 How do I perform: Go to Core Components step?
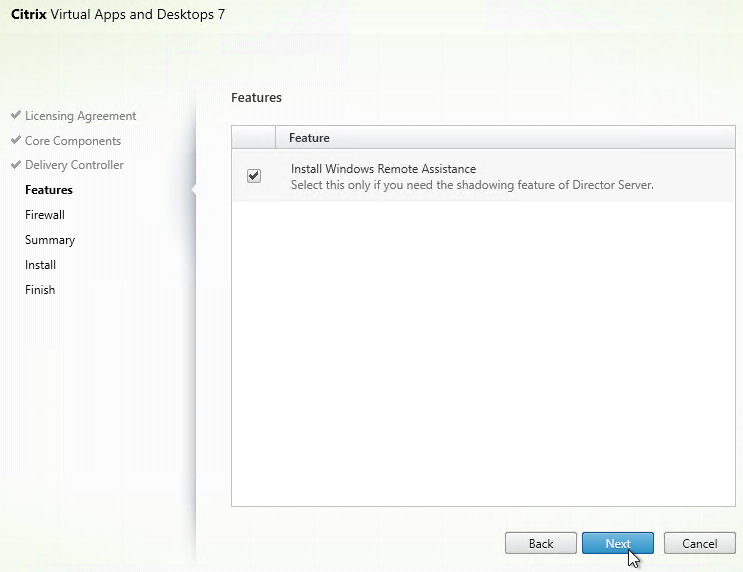[x=73, y=141]
